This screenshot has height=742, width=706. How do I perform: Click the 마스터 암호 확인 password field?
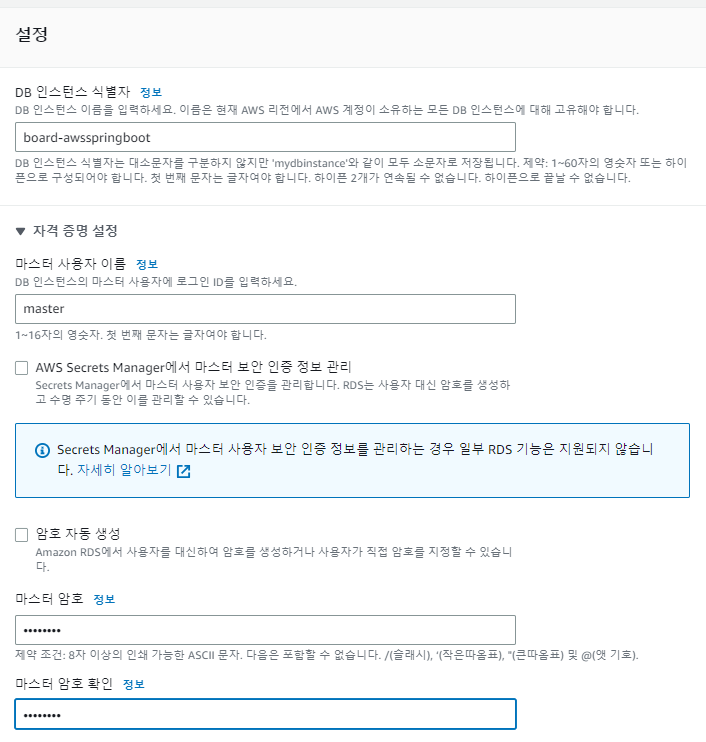[x=265, y=714]
